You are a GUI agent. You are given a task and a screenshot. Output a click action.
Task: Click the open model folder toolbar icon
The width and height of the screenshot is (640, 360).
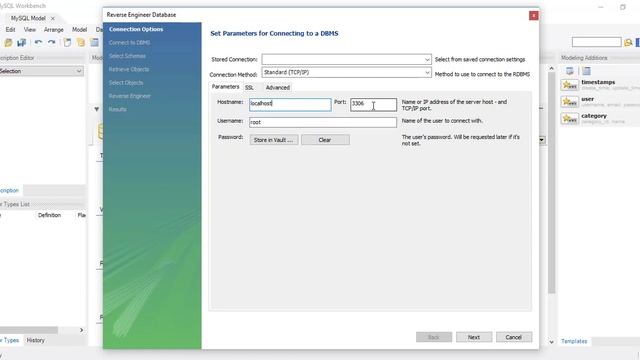coord(8,42)
